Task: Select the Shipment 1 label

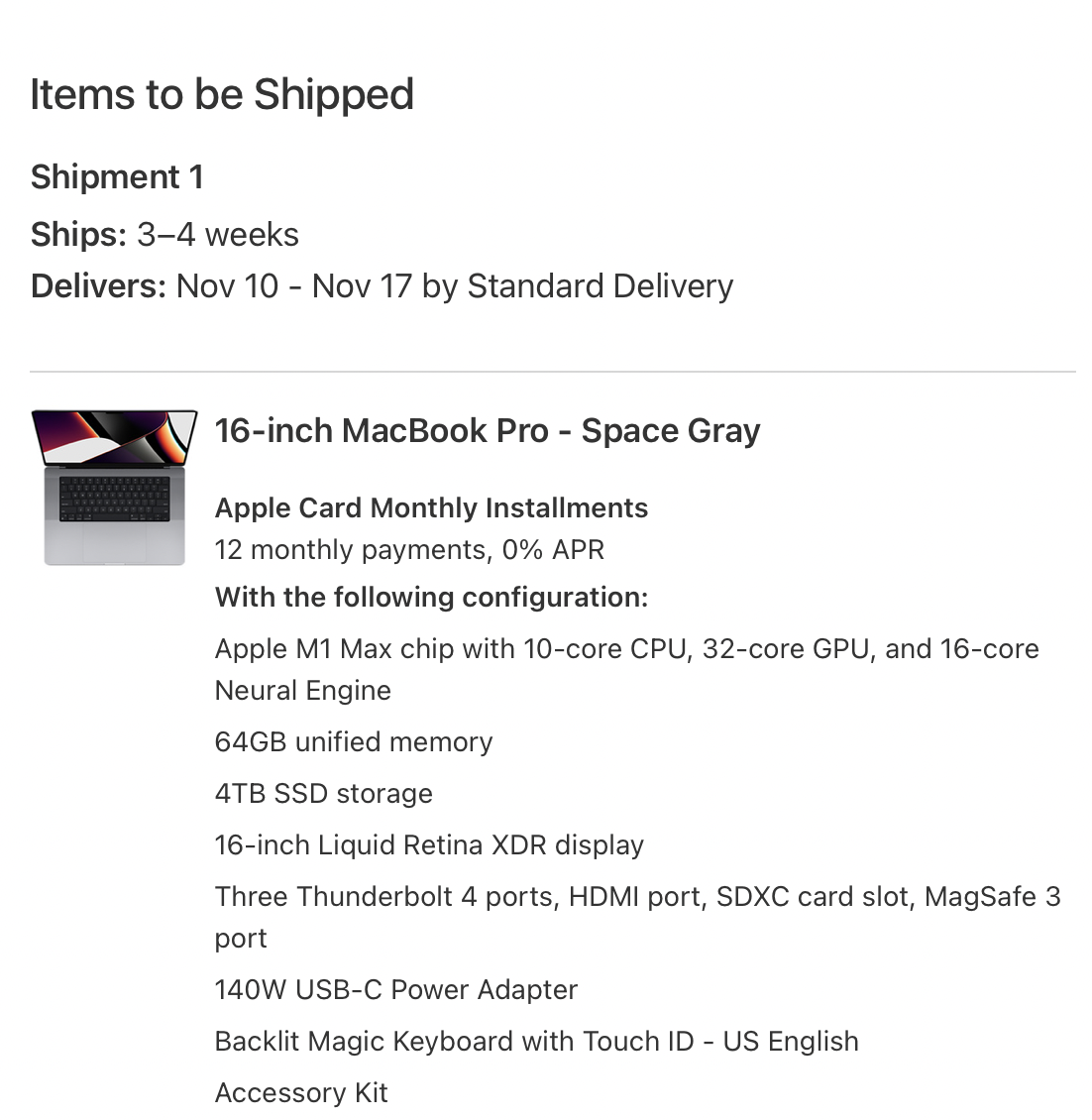Action: 117,177
